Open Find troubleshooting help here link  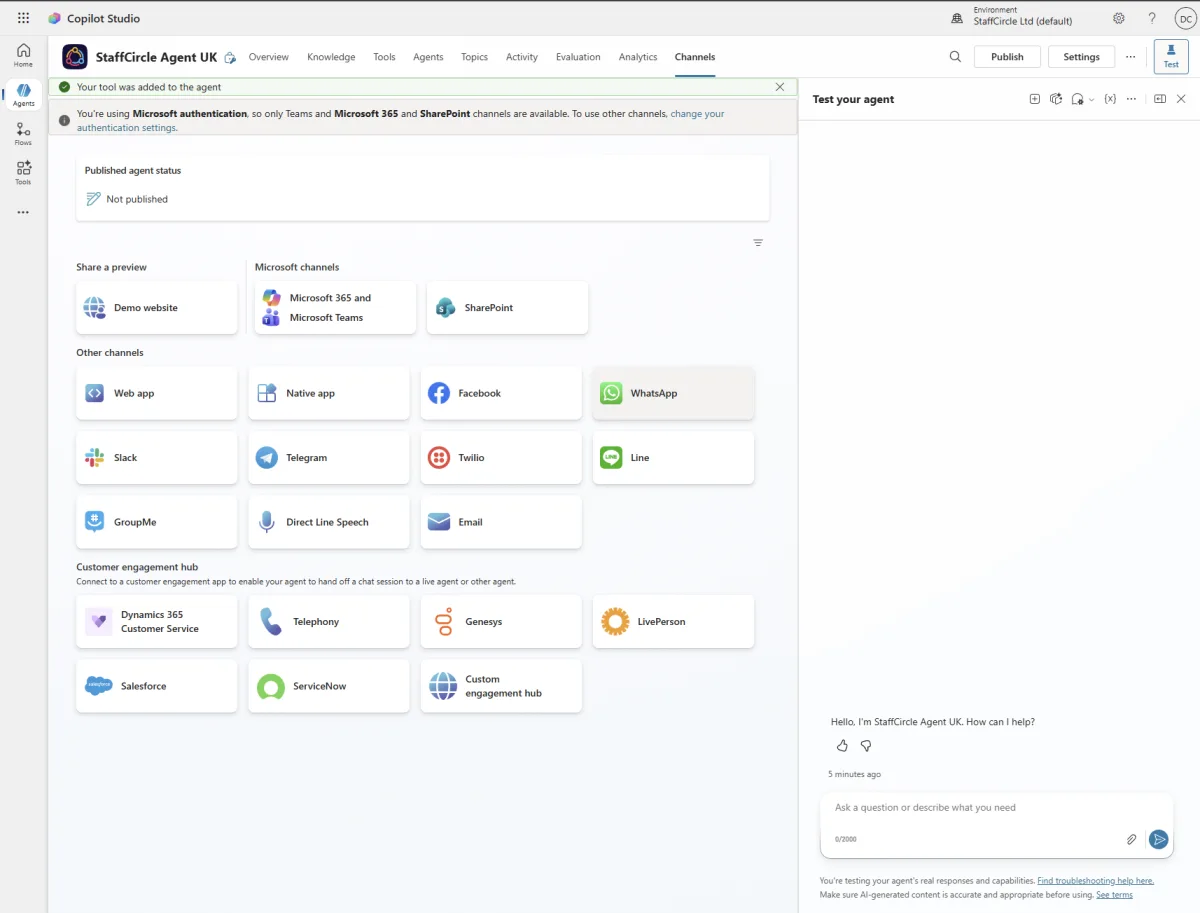point(1095,881)
